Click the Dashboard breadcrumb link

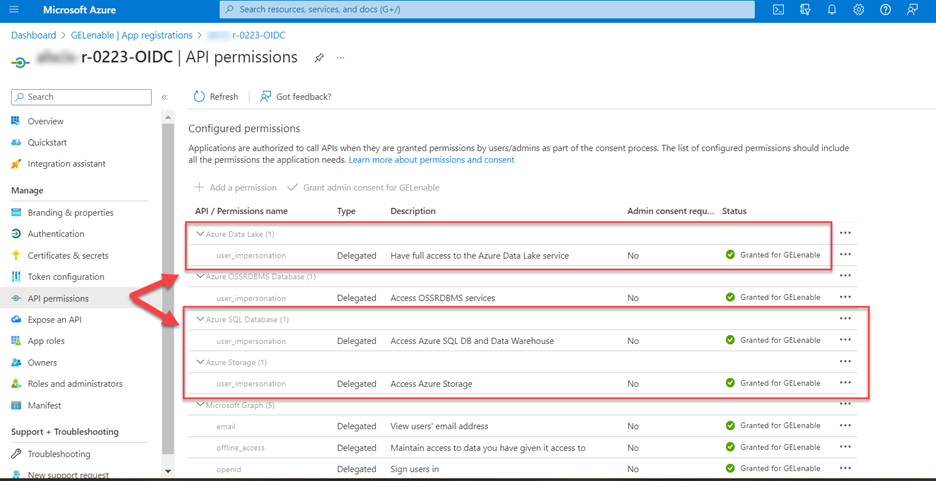coord(33,35)
